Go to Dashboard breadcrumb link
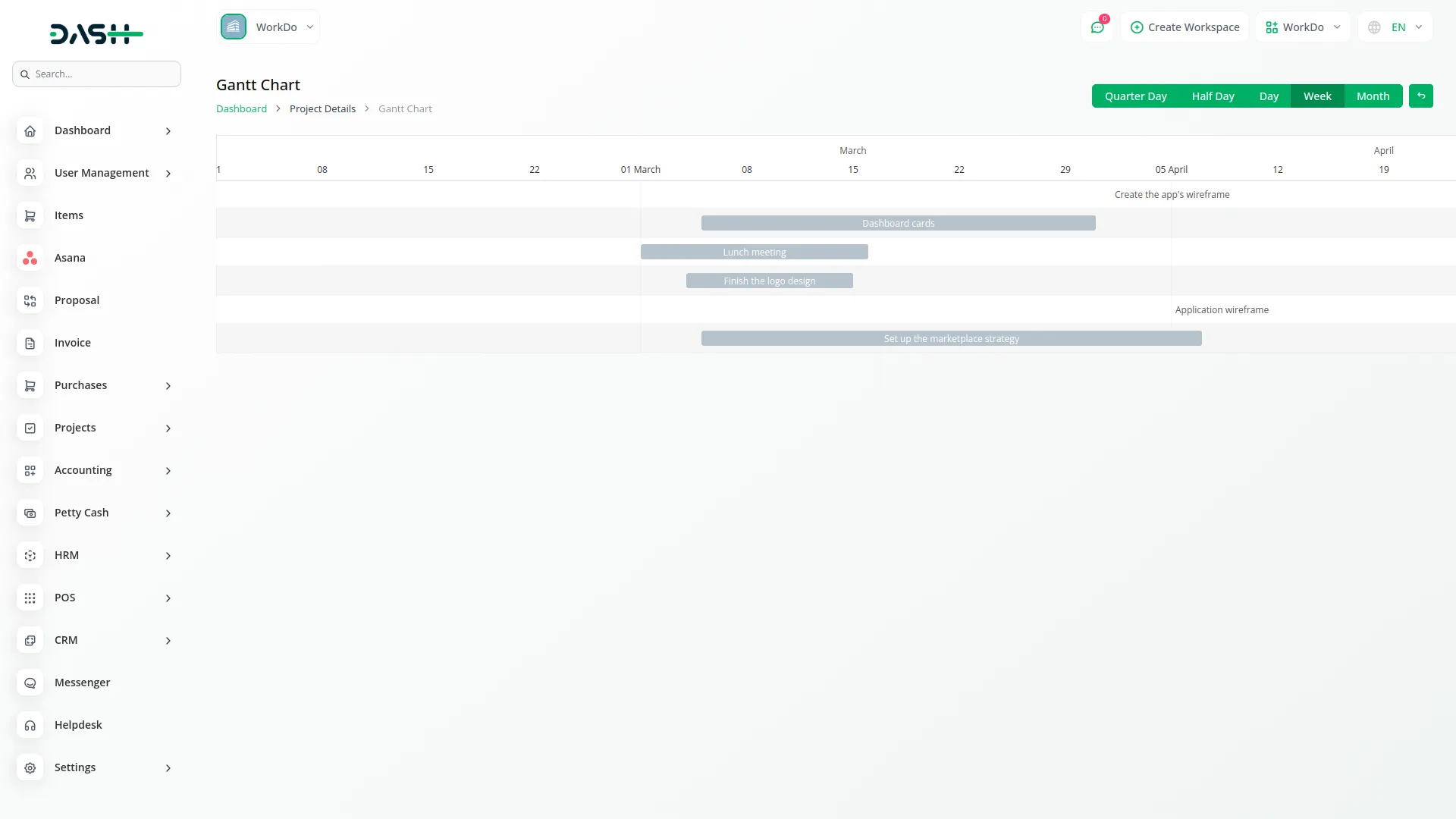Viewport: 1456px width, 819px height. pyautogui.click(x=241, y=108)
